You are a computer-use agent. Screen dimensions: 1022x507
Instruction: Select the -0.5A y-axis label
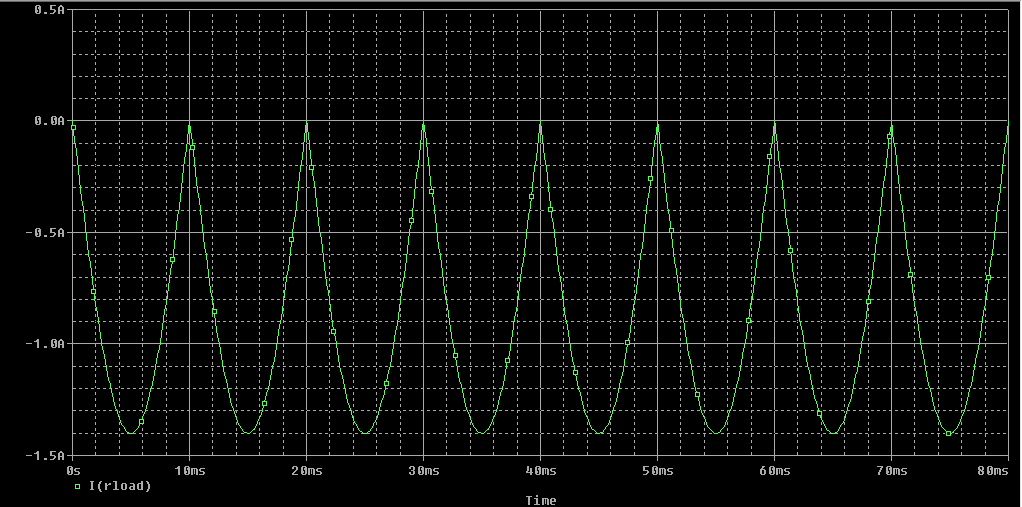coord(47,232)
